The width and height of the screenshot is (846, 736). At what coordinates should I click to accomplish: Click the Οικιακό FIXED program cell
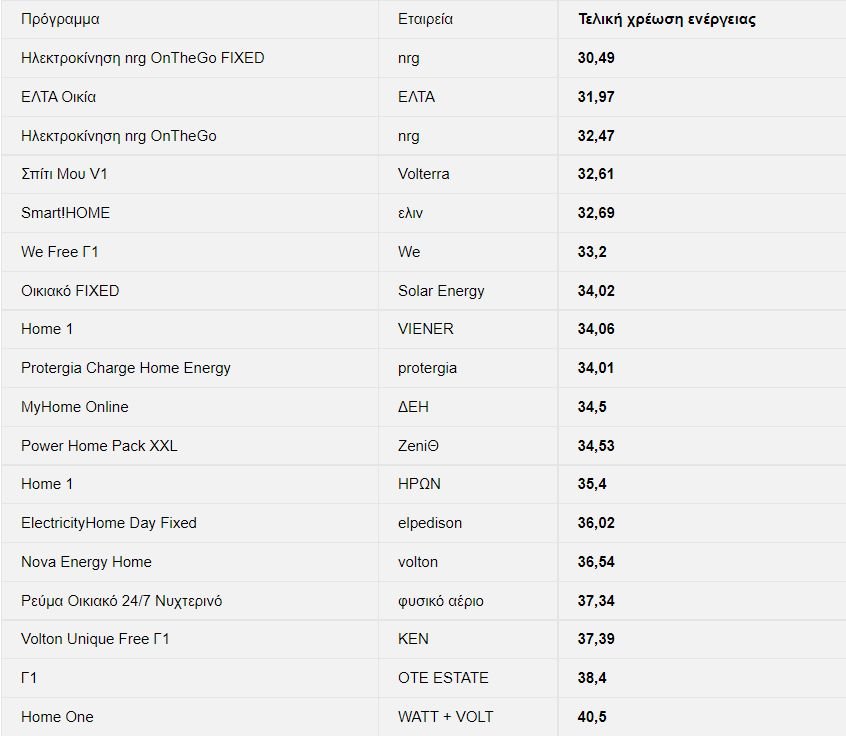(70, 291)
